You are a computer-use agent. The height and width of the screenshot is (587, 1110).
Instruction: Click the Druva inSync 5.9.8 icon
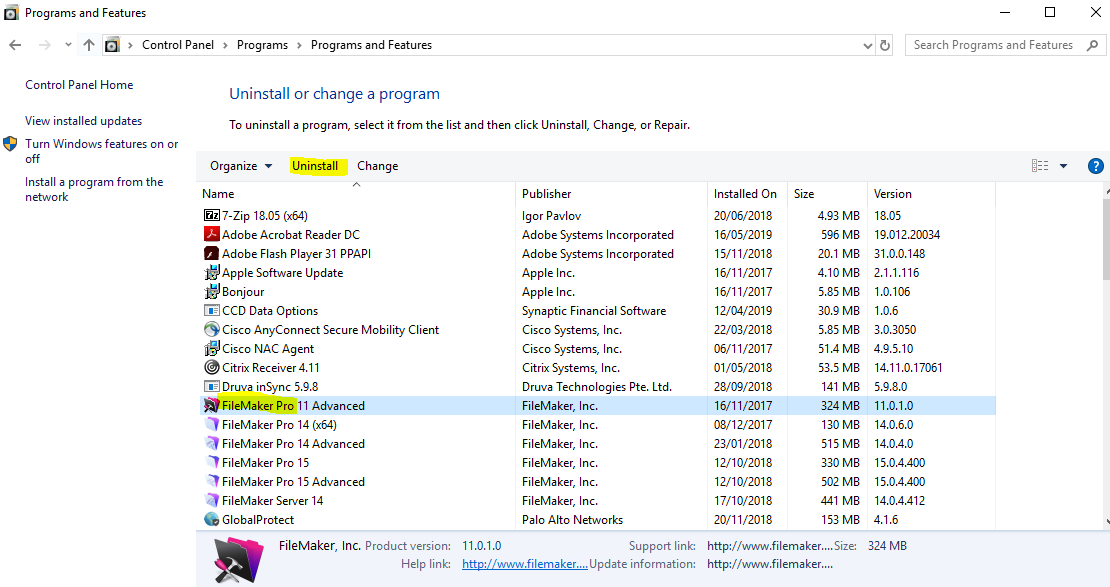[x=212, y=387]
